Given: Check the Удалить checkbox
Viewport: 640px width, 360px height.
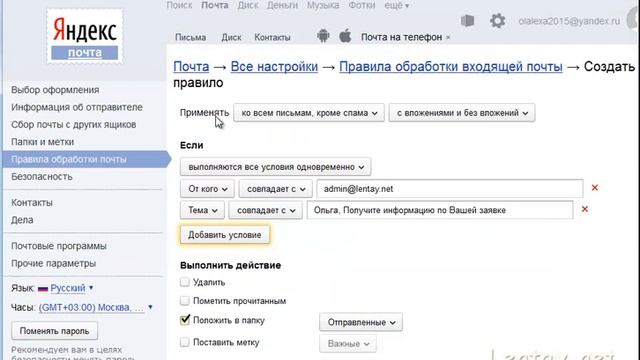Looking at the screenshot, I should pyautogui.click(x=184, y=282).
